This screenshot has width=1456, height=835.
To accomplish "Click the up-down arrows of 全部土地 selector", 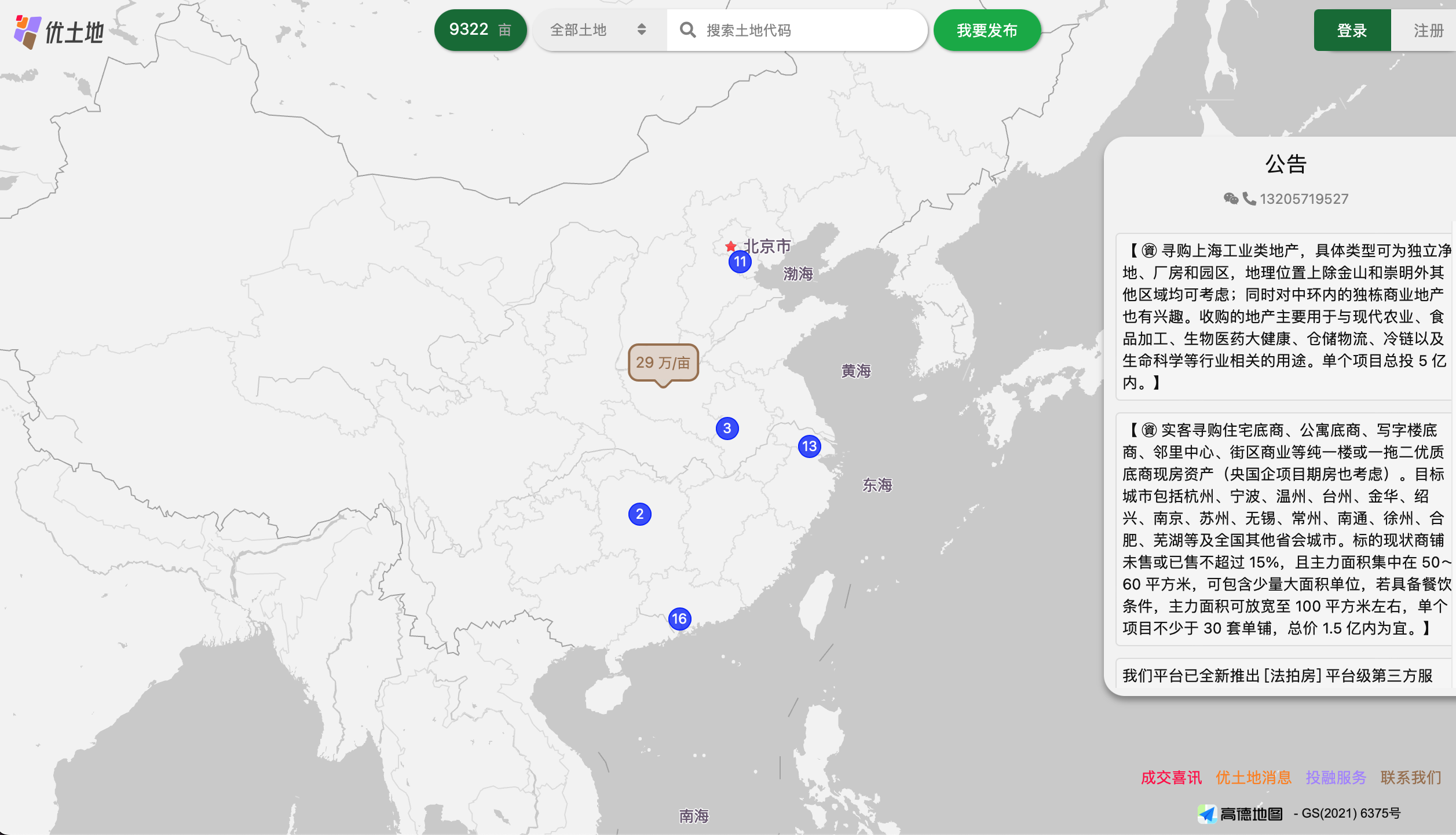I will pos(641,30).
